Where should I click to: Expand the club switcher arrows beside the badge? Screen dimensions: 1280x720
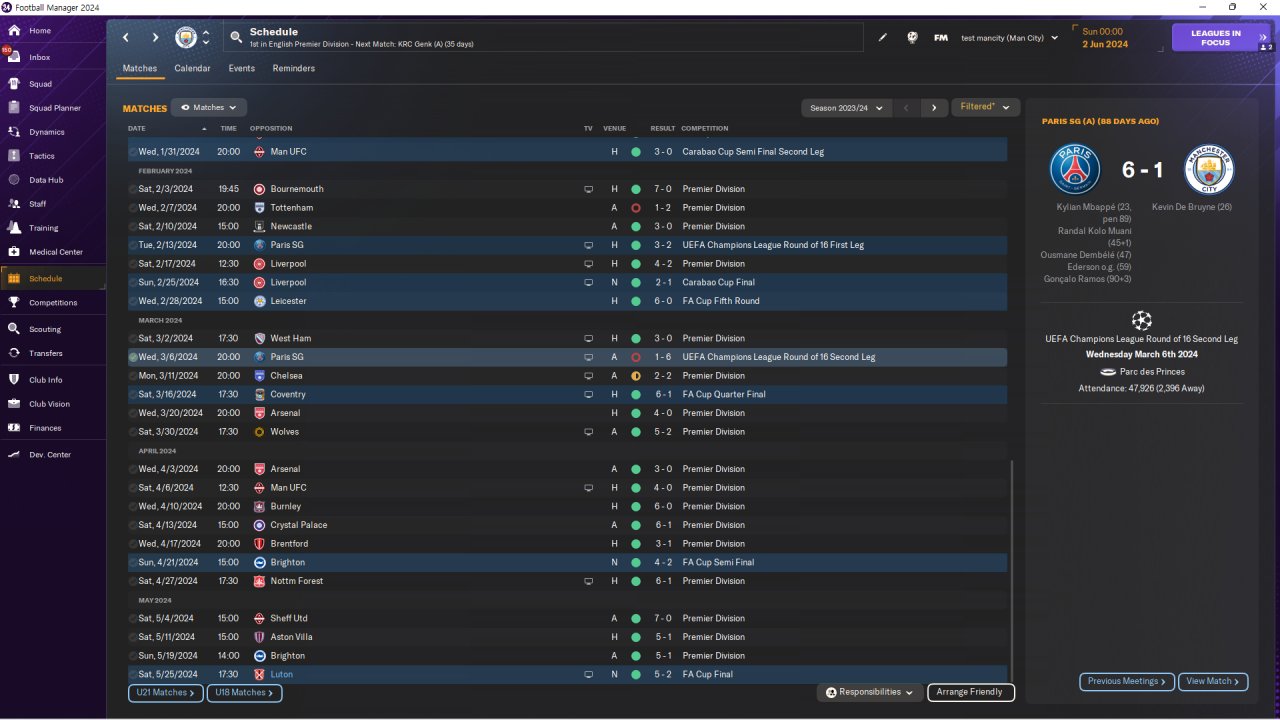pos(206,38)
